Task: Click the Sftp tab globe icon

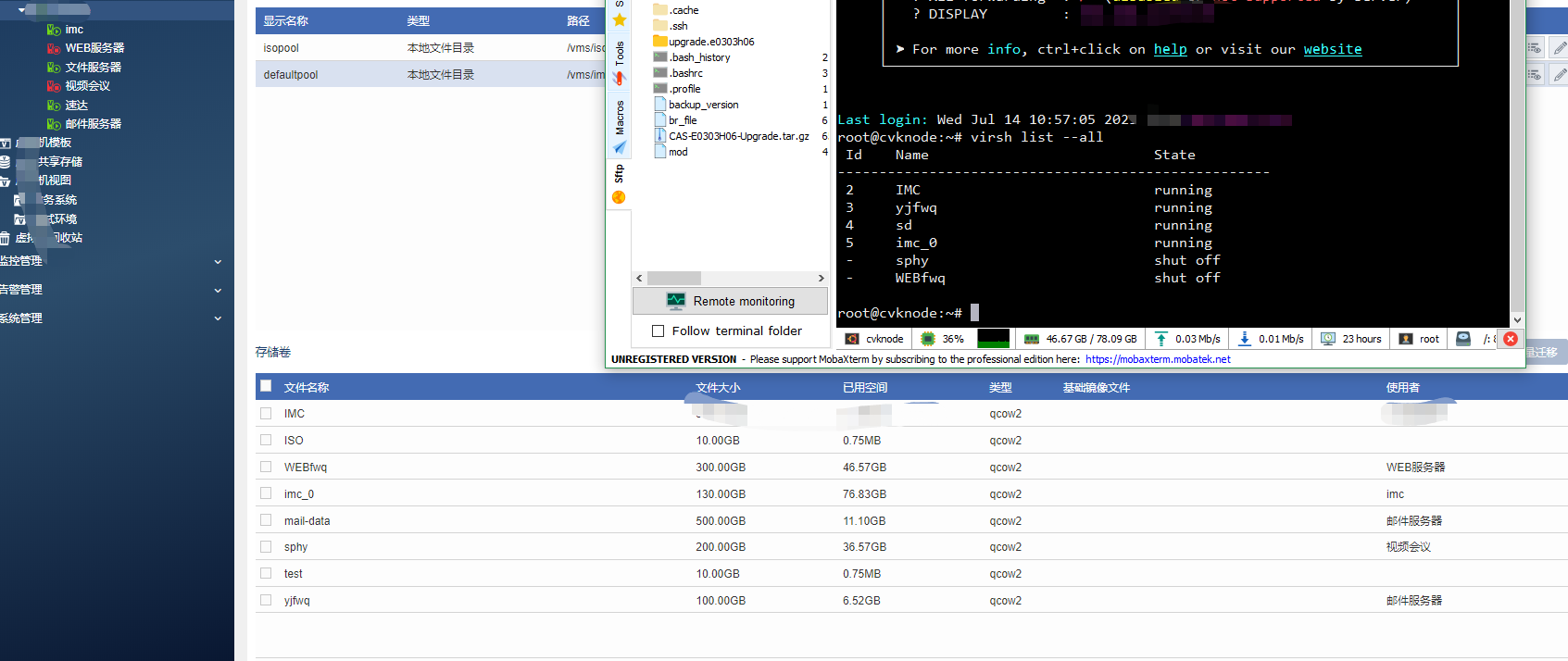Action: [619, 197]
